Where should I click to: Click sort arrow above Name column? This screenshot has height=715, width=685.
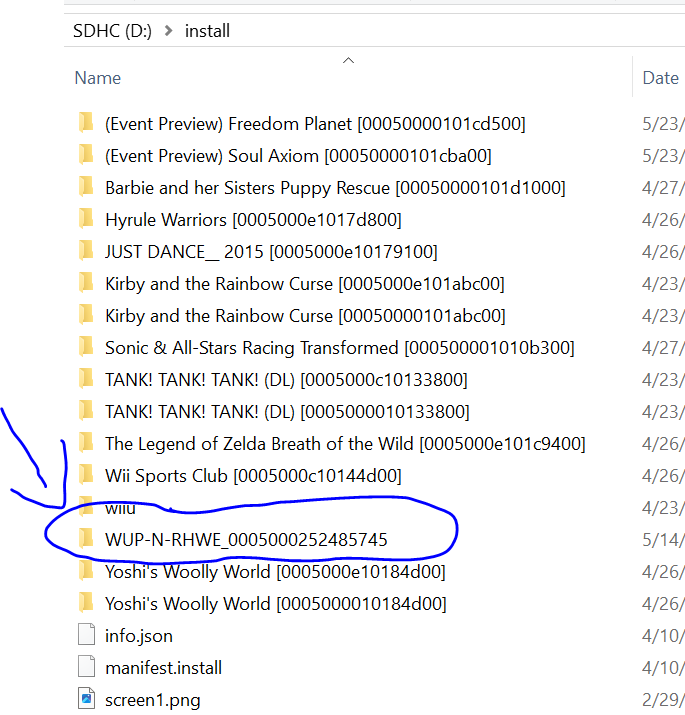coord(348,61)
